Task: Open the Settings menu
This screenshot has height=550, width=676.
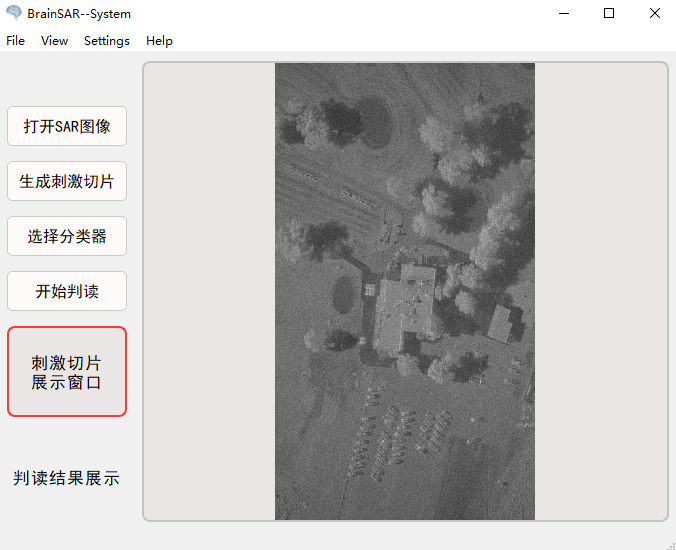Action: (x=107, y=41)
